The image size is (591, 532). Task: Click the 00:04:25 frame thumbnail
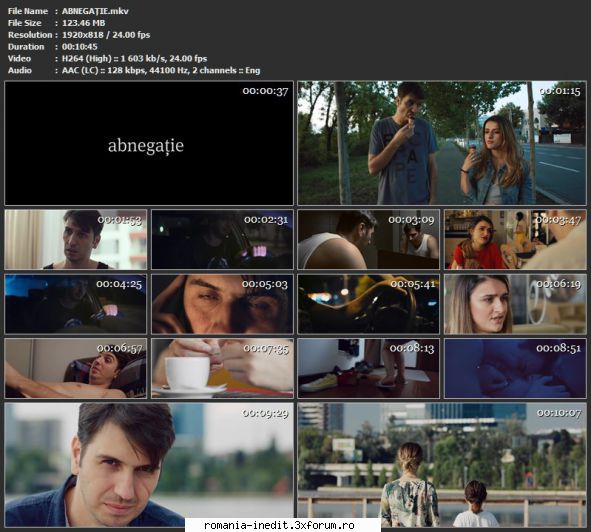click(x=76, y=304)
